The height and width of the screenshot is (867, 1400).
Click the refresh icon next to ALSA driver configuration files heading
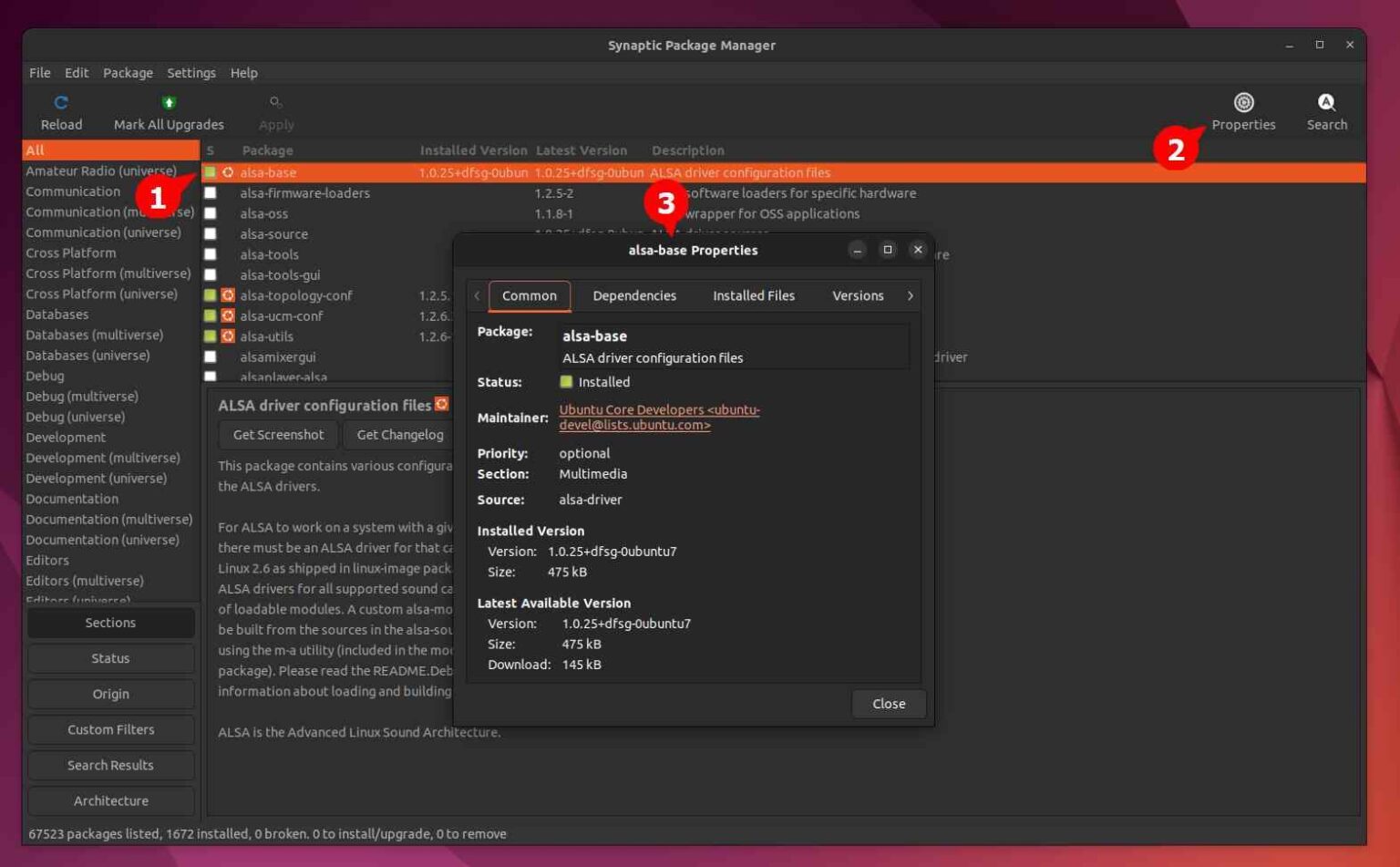pos(442,404)
